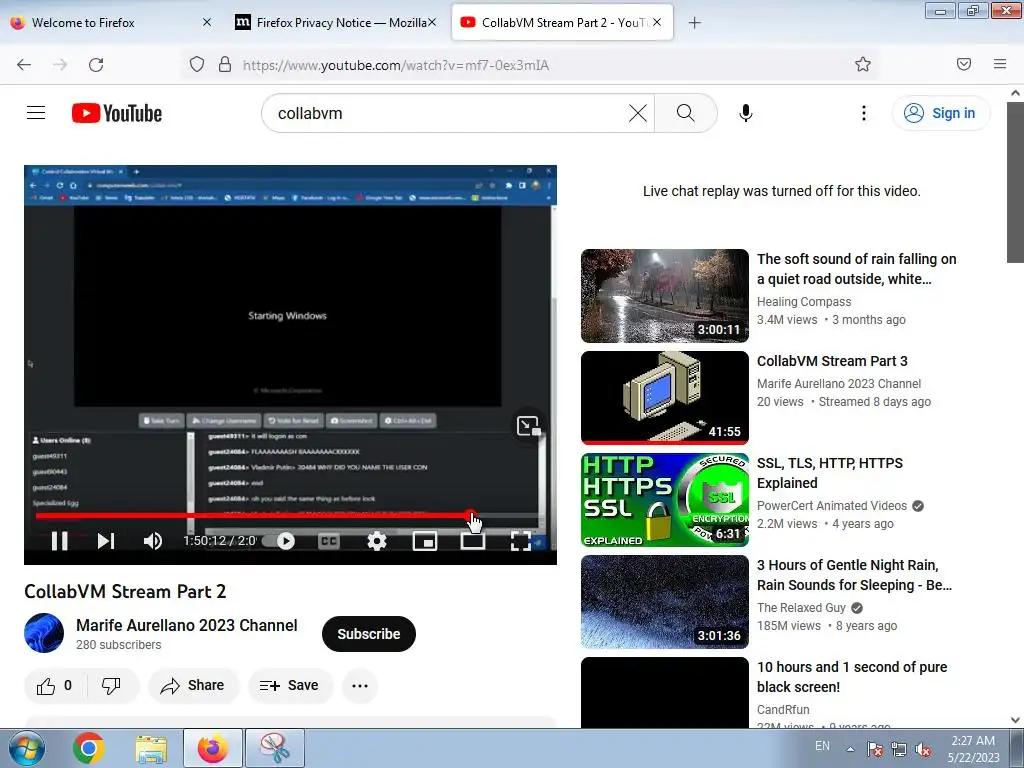Reload the current YouTube page
Viewport: 1024px width, 768px height.
coord(96,65)
